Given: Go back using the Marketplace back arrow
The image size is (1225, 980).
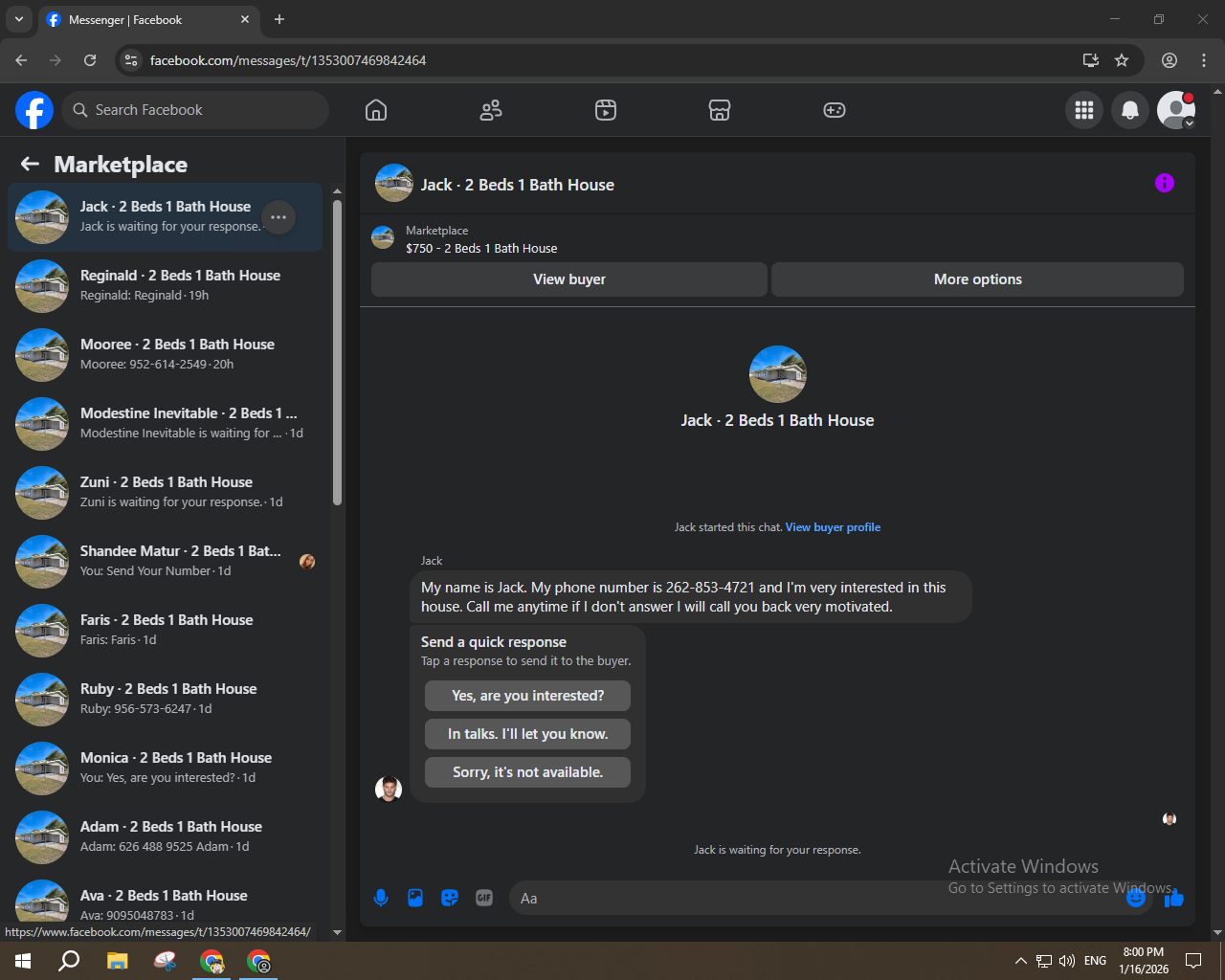Looking at the screenshot, I should [30, 165].
